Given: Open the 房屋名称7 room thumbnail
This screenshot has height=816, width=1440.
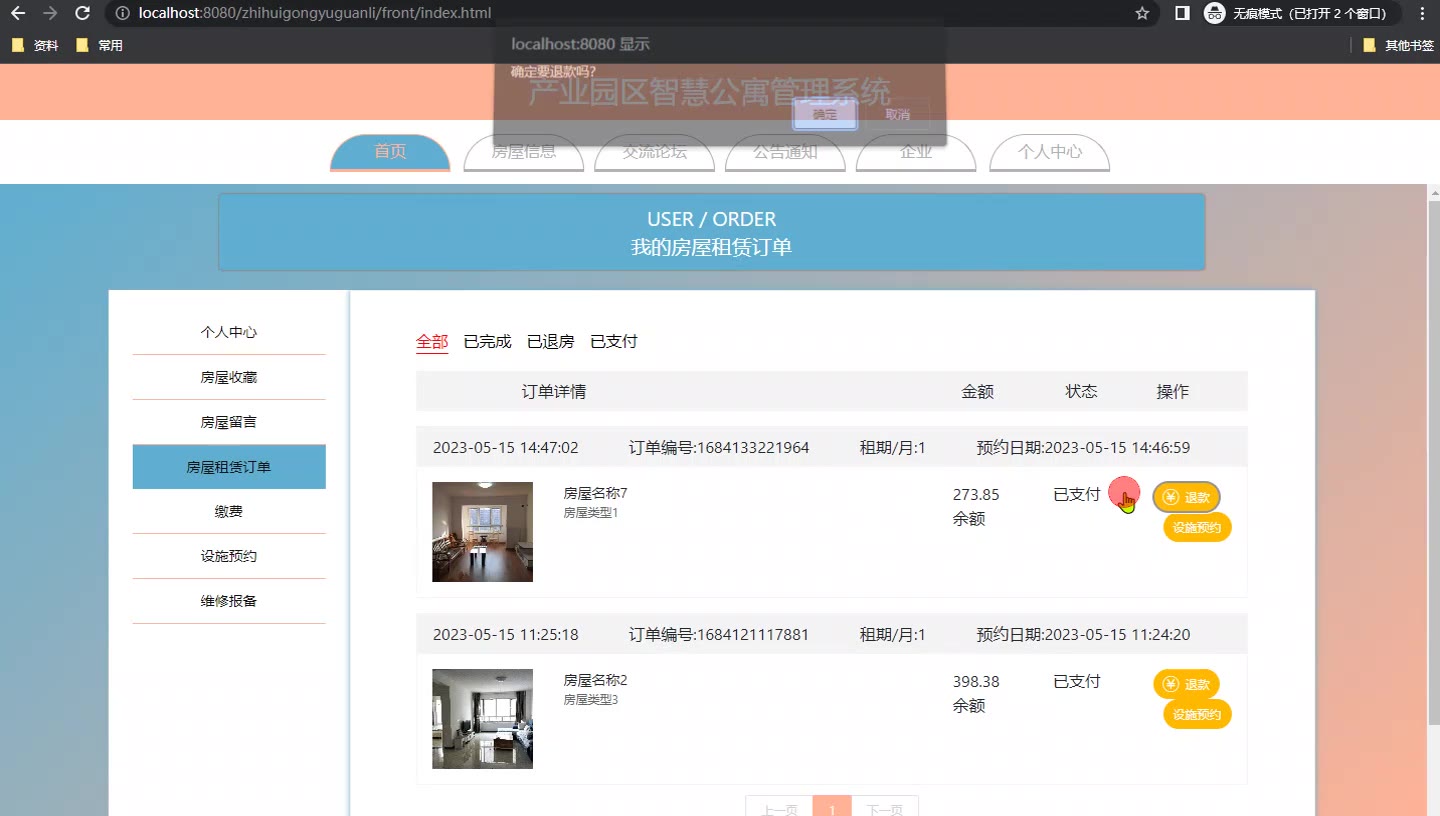Looking at the screenshot, I should click(x=482, y=532).
